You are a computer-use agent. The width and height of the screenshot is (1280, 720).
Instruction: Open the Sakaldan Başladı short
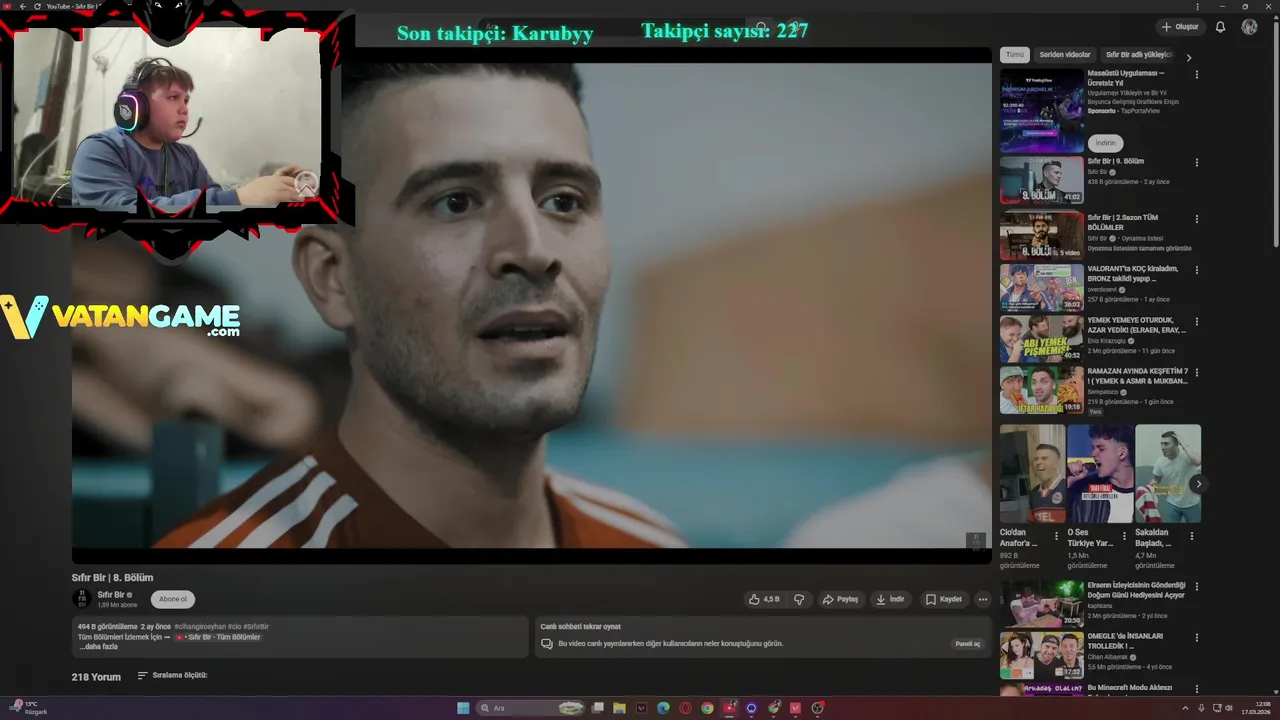[x=1168, y=474]
